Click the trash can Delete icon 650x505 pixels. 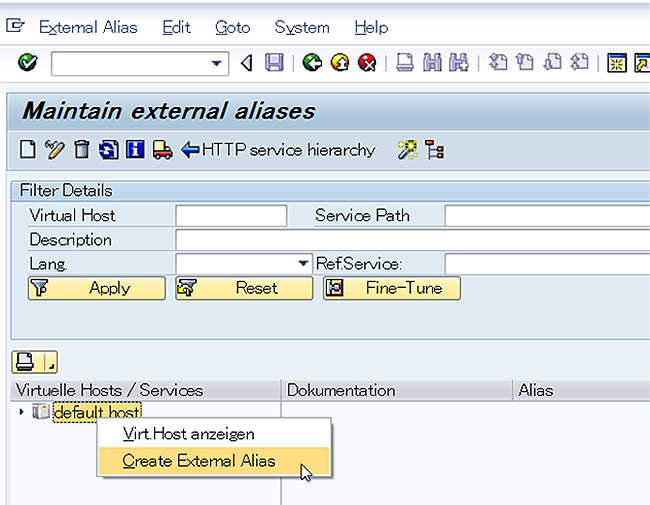[82, 149]
